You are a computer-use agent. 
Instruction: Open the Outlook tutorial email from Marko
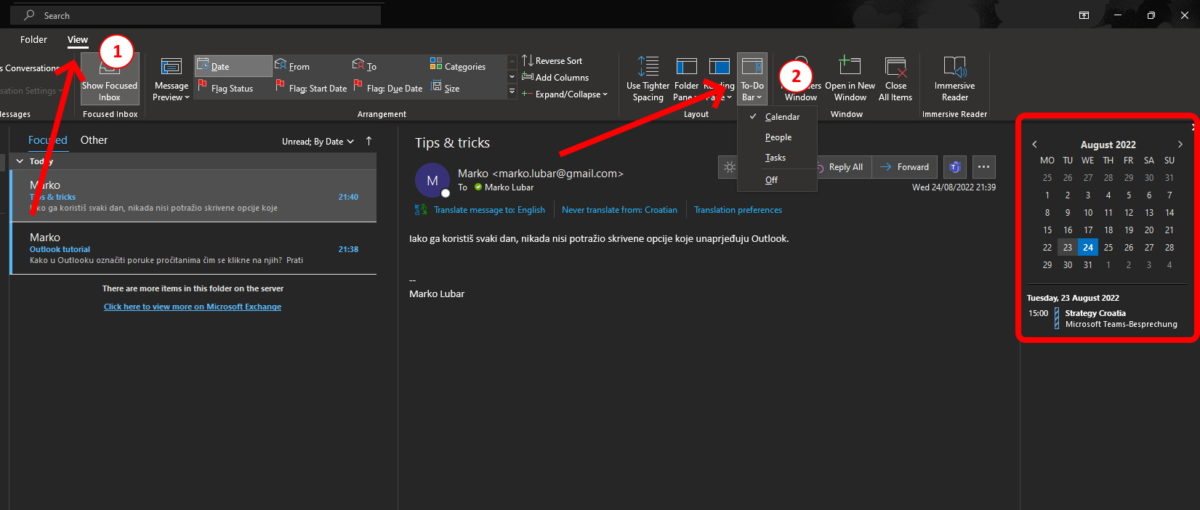(193, 249)
